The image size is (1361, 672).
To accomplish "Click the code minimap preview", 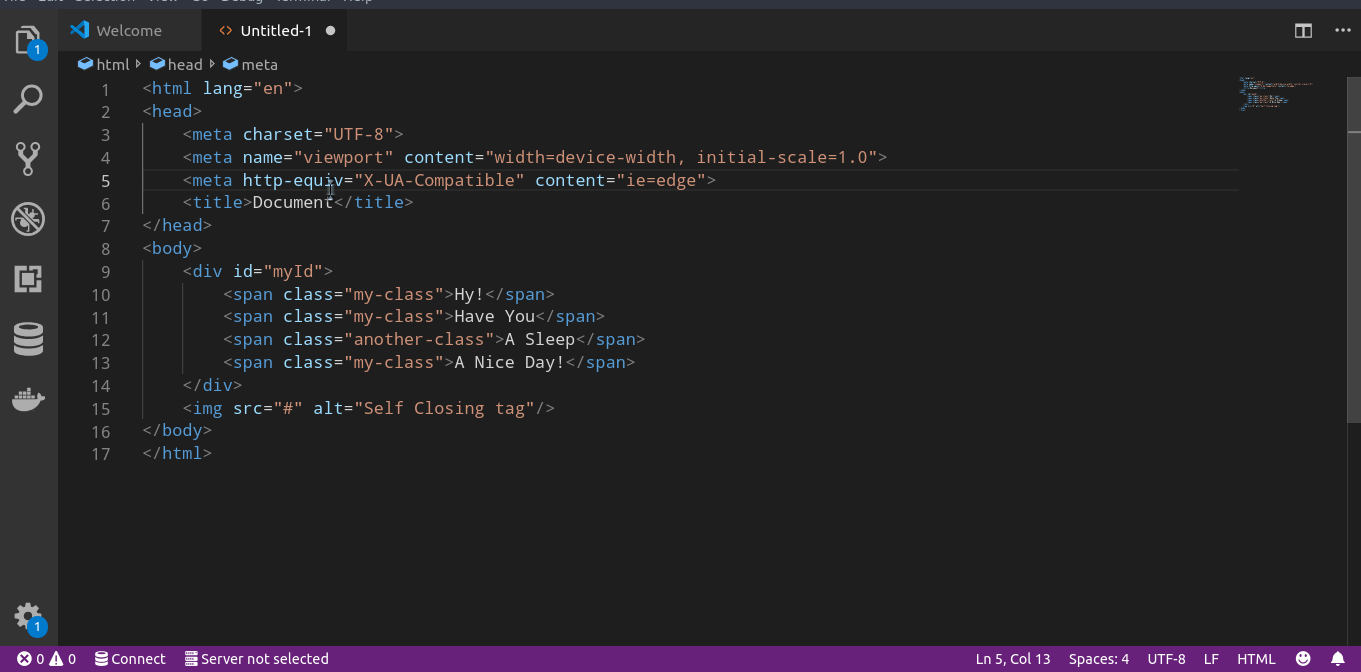I will click(x=1275, y=94).
